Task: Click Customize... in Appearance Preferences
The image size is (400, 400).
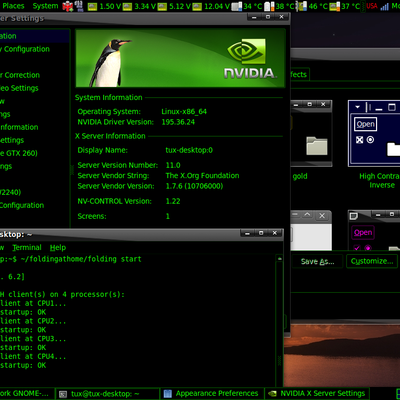Action: 372,261
